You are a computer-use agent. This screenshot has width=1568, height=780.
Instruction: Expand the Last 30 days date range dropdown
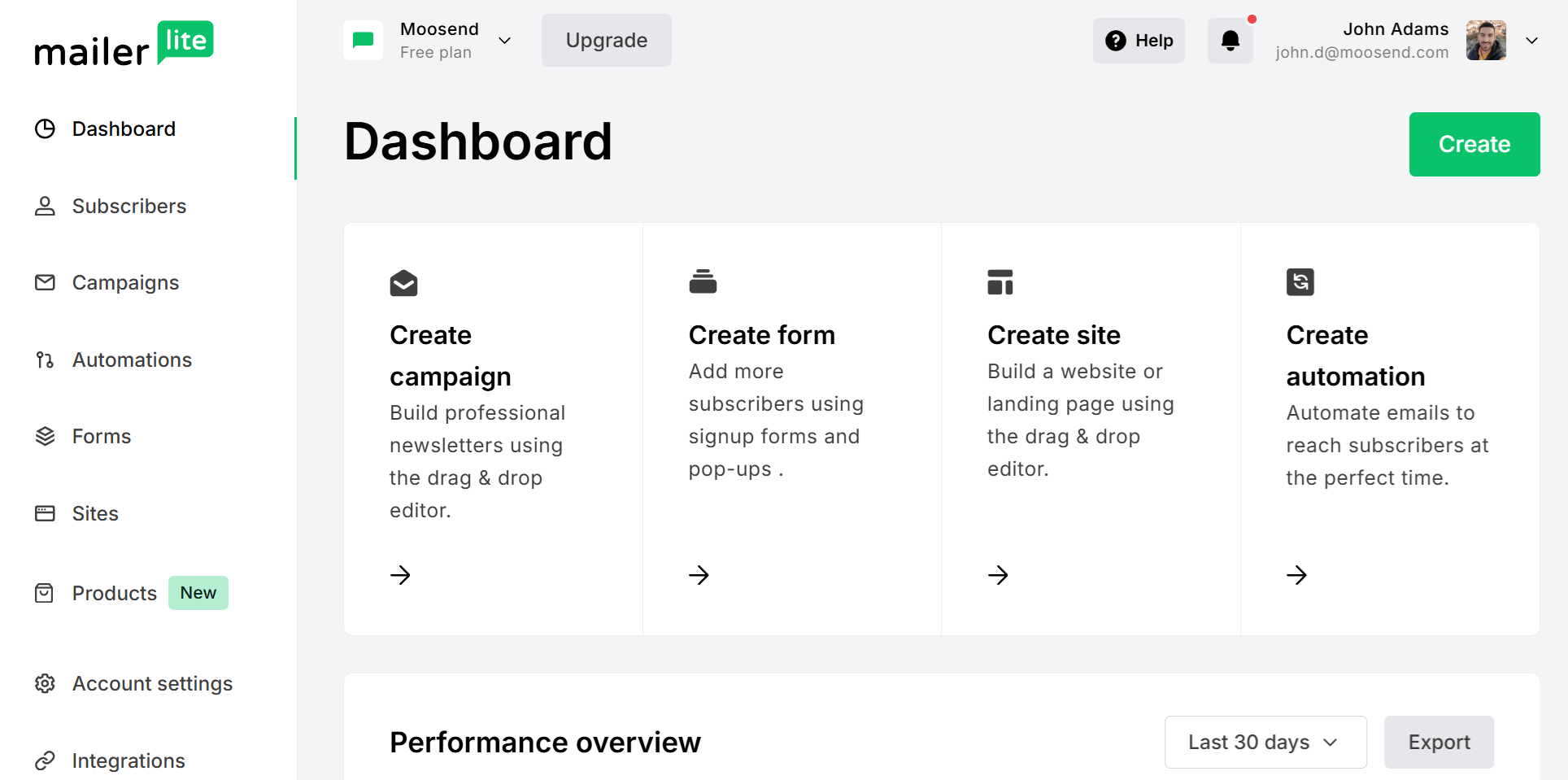coord(1265,742)
